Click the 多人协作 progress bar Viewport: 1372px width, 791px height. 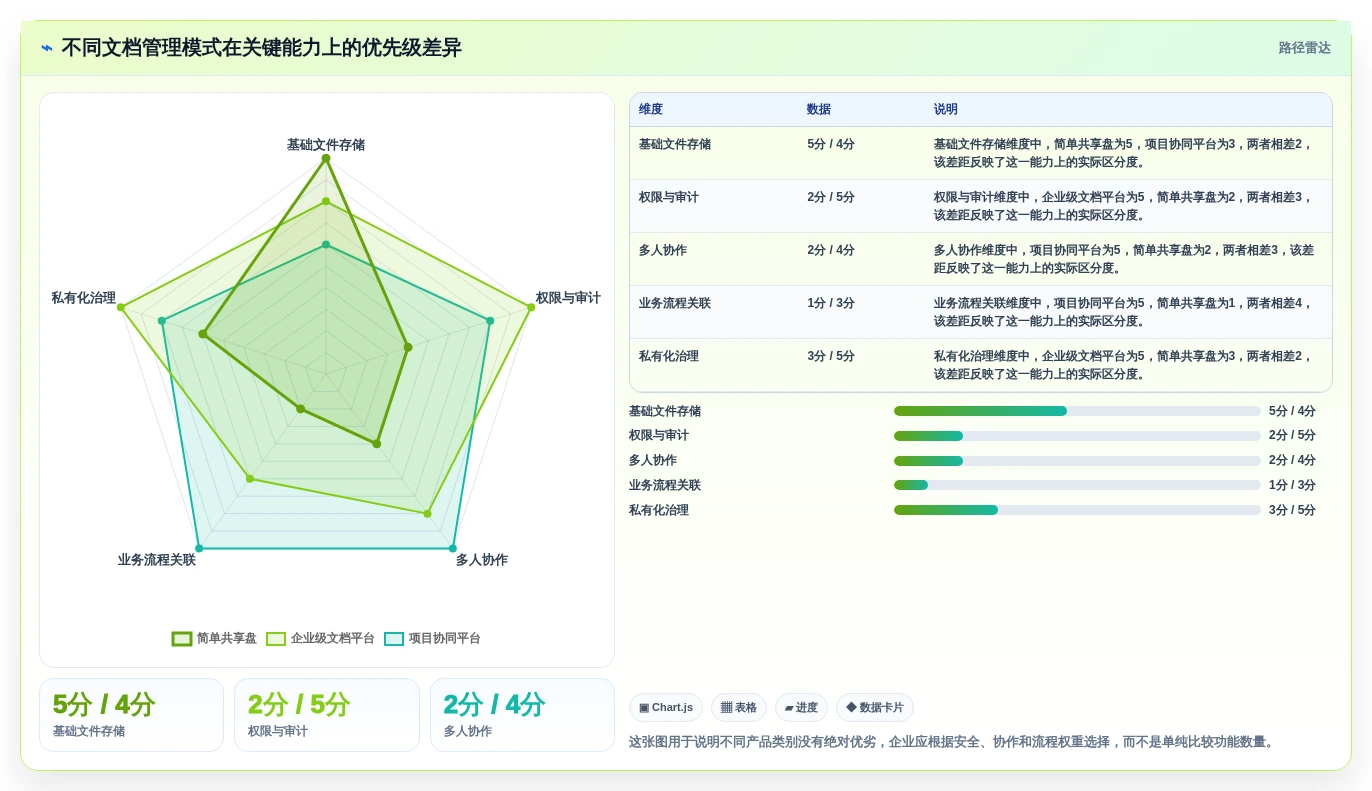[x=1077, y=461]
